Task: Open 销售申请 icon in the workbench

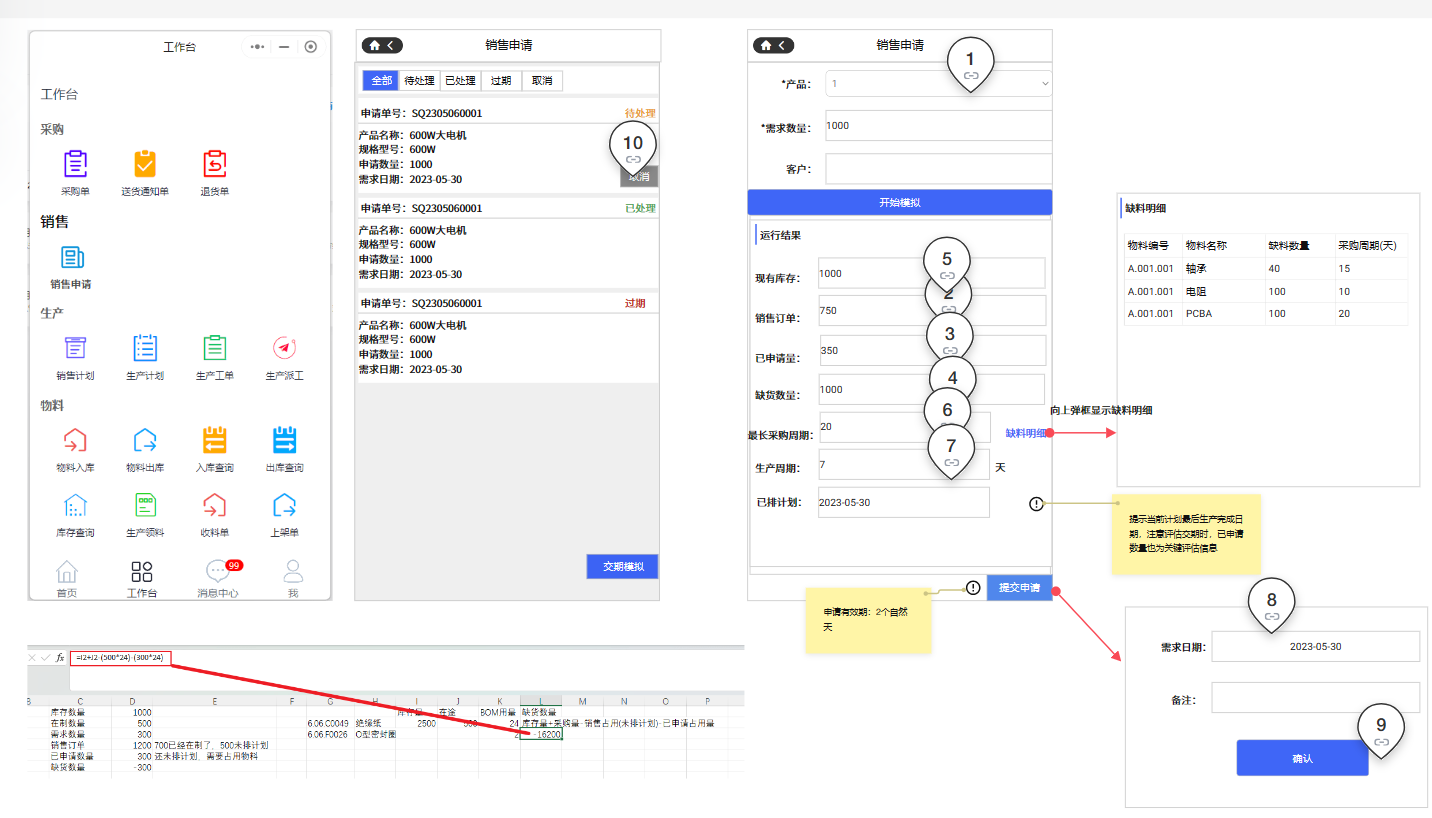Action: [73, 258]
